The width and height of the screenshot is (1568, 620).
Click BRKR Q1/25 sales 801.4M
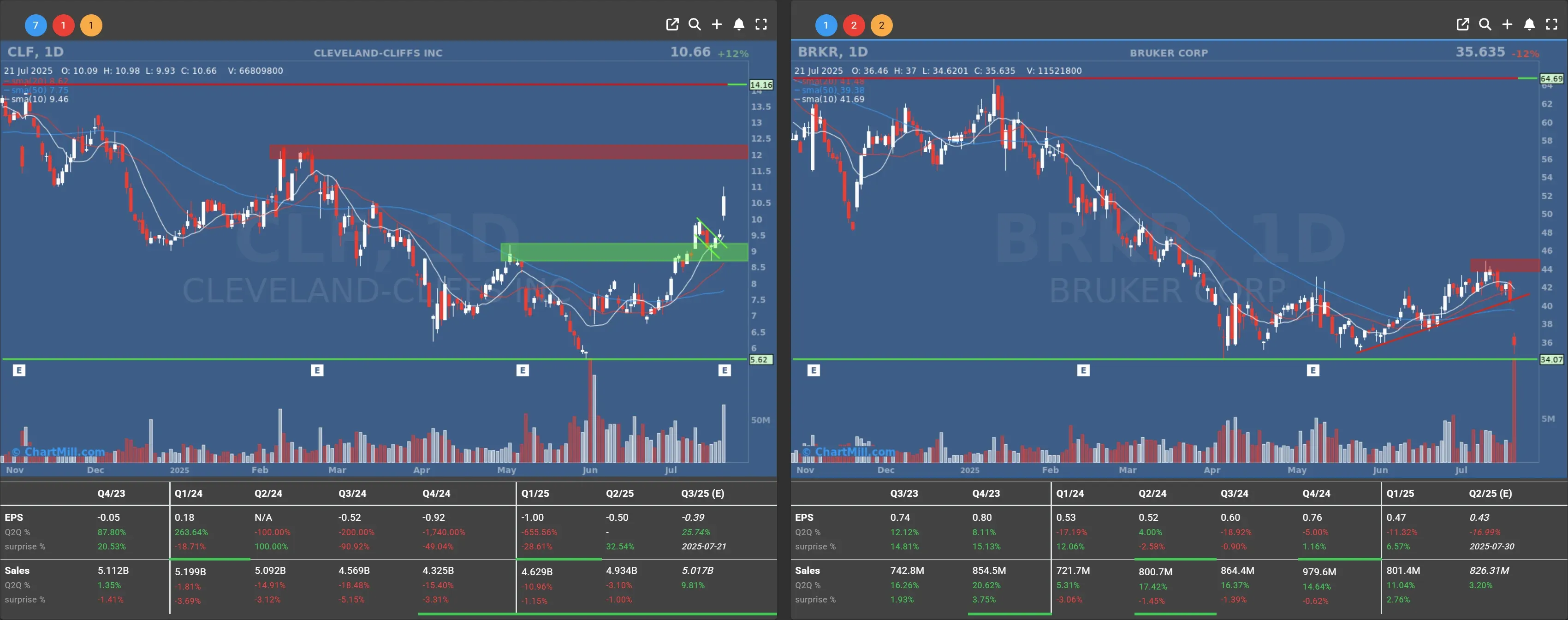click(x=1403, y=571)
